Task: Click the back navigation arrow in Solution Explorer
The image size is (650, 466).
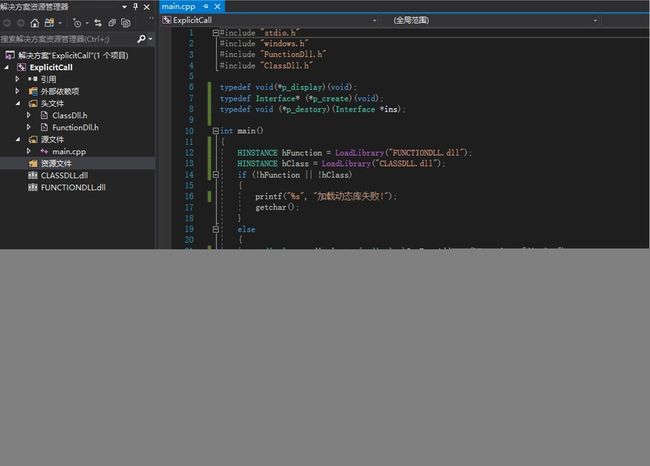Action: coord(7,23)
